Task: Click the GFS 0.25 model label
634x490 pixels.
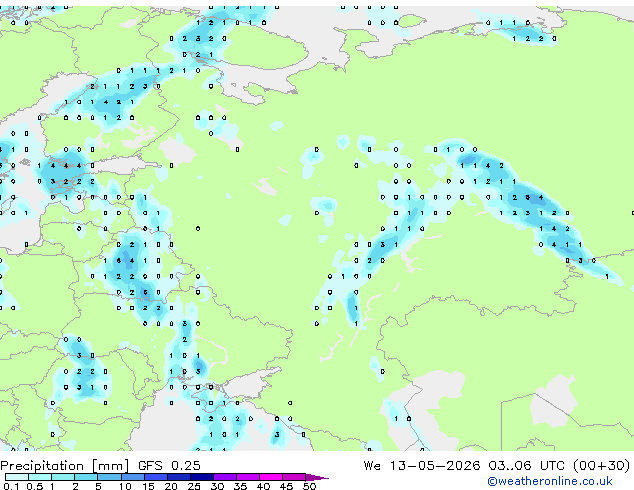Action: click(169, 466)
